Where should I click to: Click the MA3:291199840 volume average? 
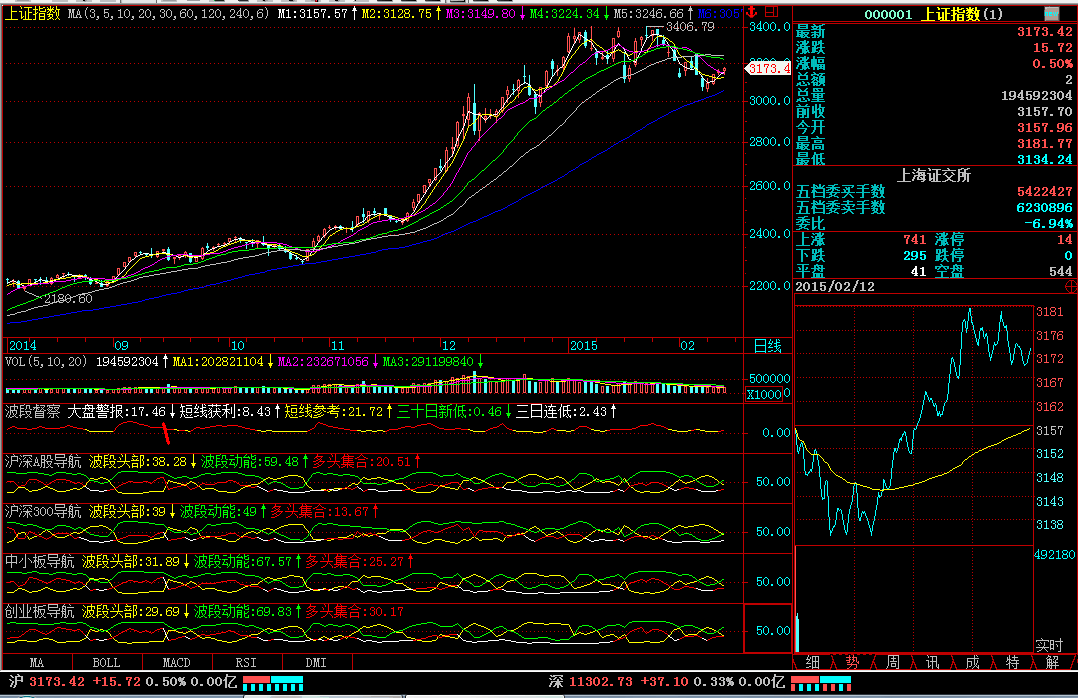pos(428,362)
